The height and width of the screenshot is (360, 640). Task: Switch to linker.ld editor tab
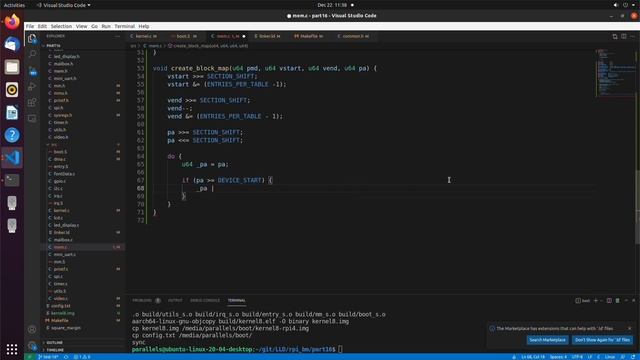pyautogui.click(x=268, y=36)
